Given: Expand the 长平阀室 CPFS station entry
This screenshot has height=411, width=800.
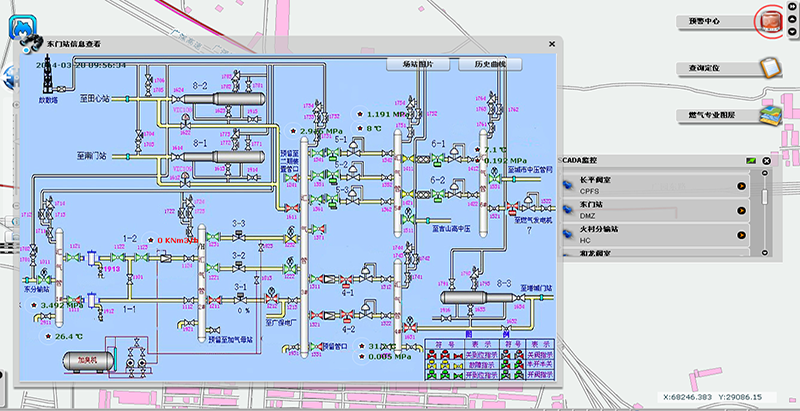Looking at the screenshot, I should click(741, 185).
